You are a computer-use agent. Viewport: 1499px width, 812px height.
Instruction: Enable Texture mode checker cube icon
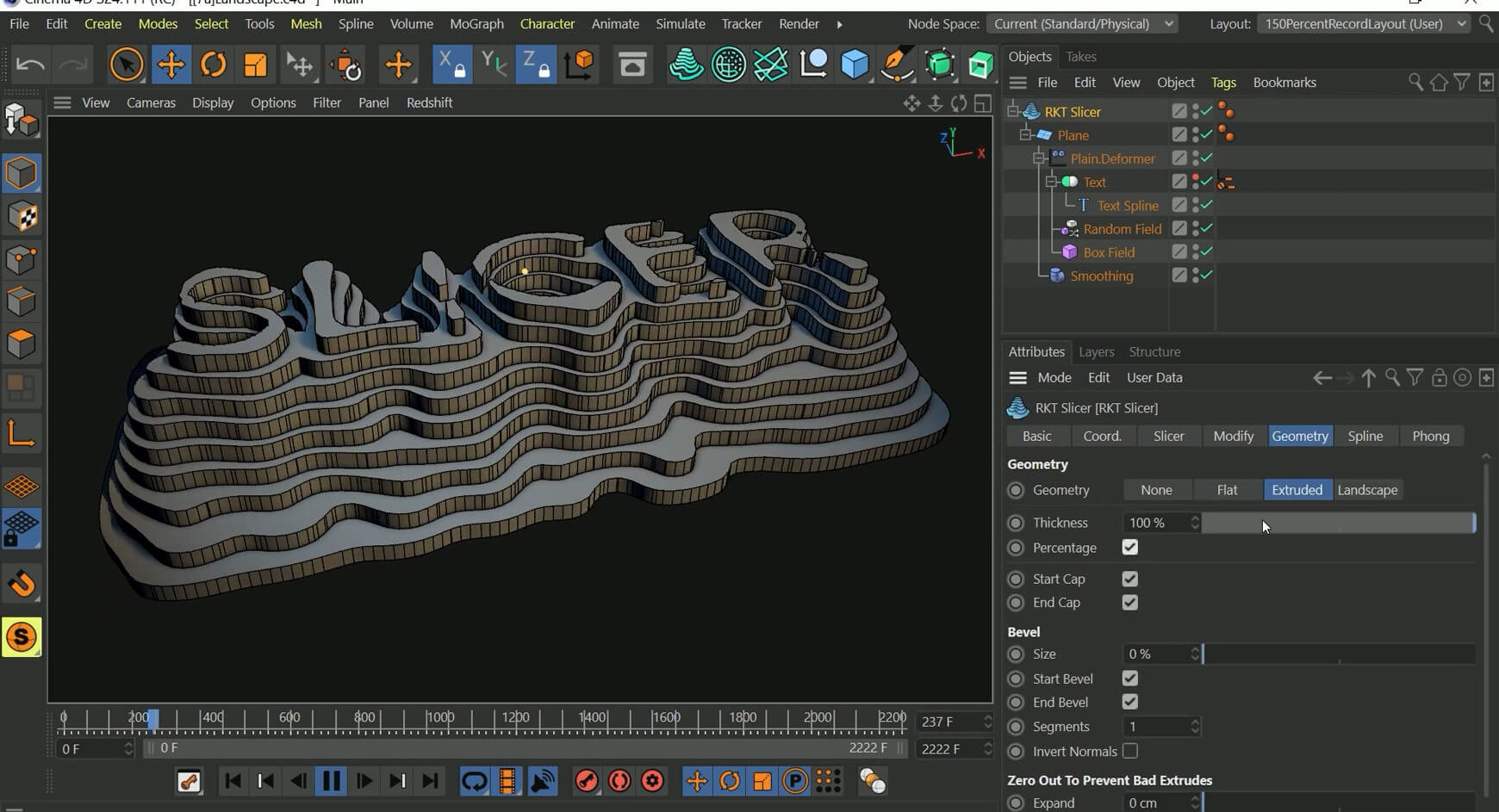click(22, 216)
